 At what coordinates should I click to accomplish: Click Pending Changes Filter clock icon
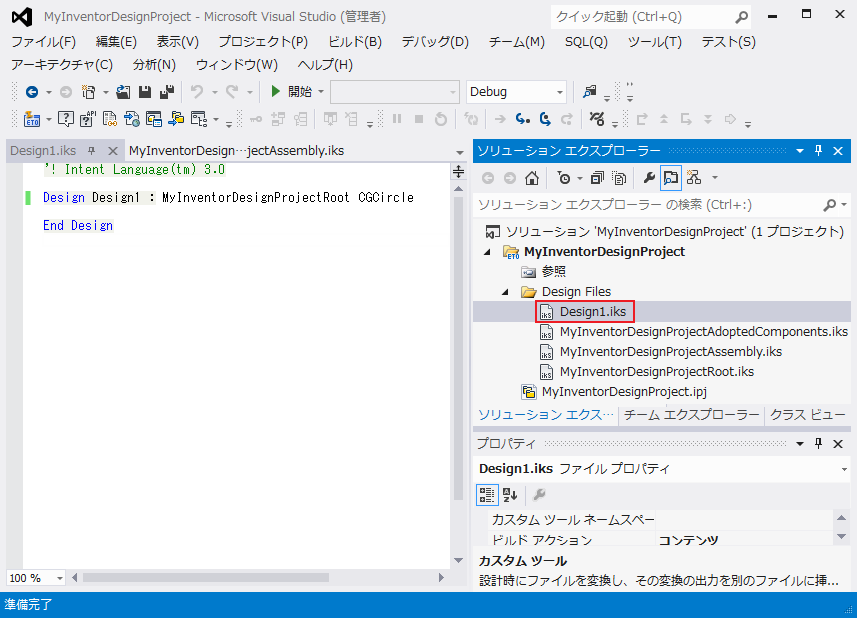[x=563, y=178]
